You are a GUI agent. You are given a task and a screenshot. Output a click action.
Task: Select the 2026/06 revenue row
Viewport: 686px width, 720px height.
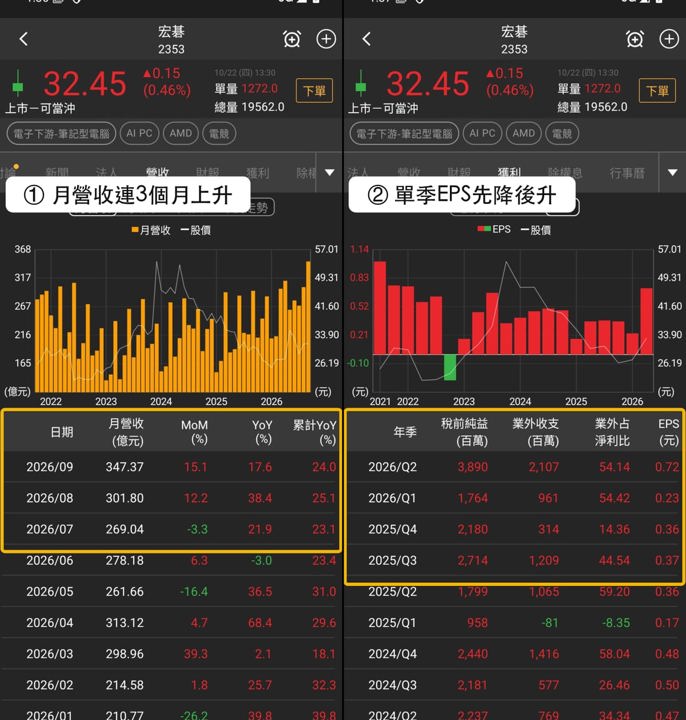click(x=171, y=561)
